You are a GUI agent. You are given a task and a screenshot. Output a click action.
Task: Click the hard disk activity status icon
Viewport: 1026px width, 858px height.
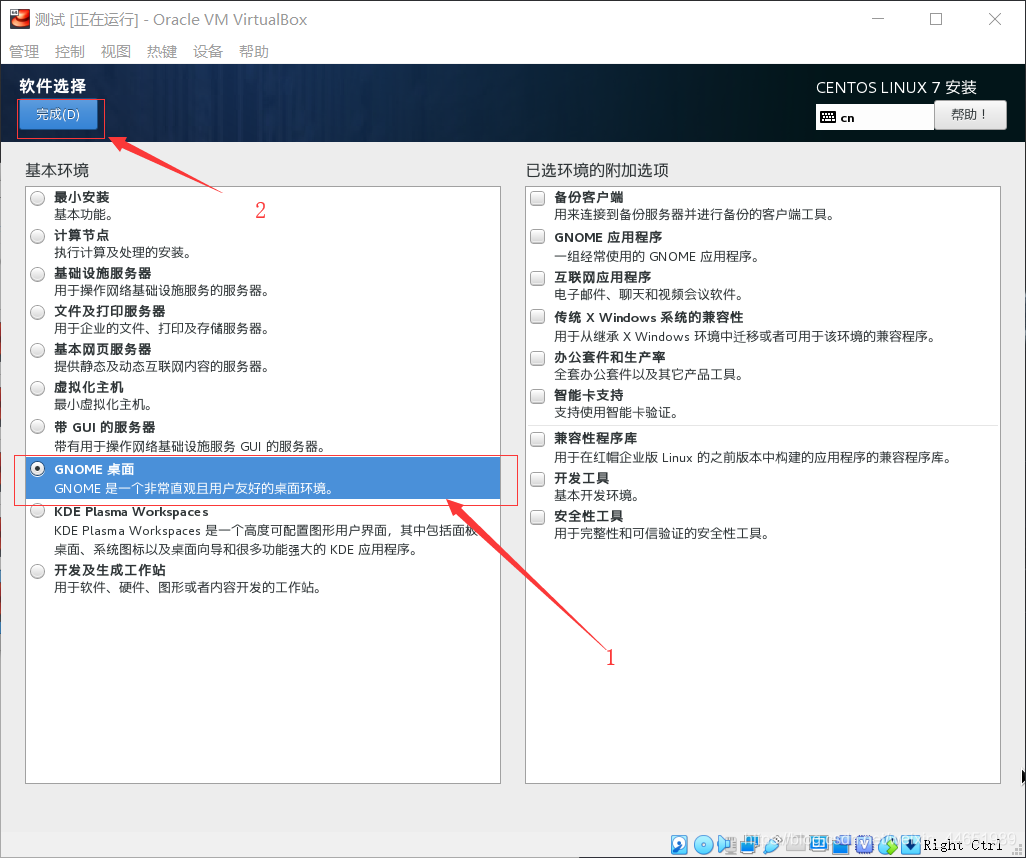pos(679,845)
